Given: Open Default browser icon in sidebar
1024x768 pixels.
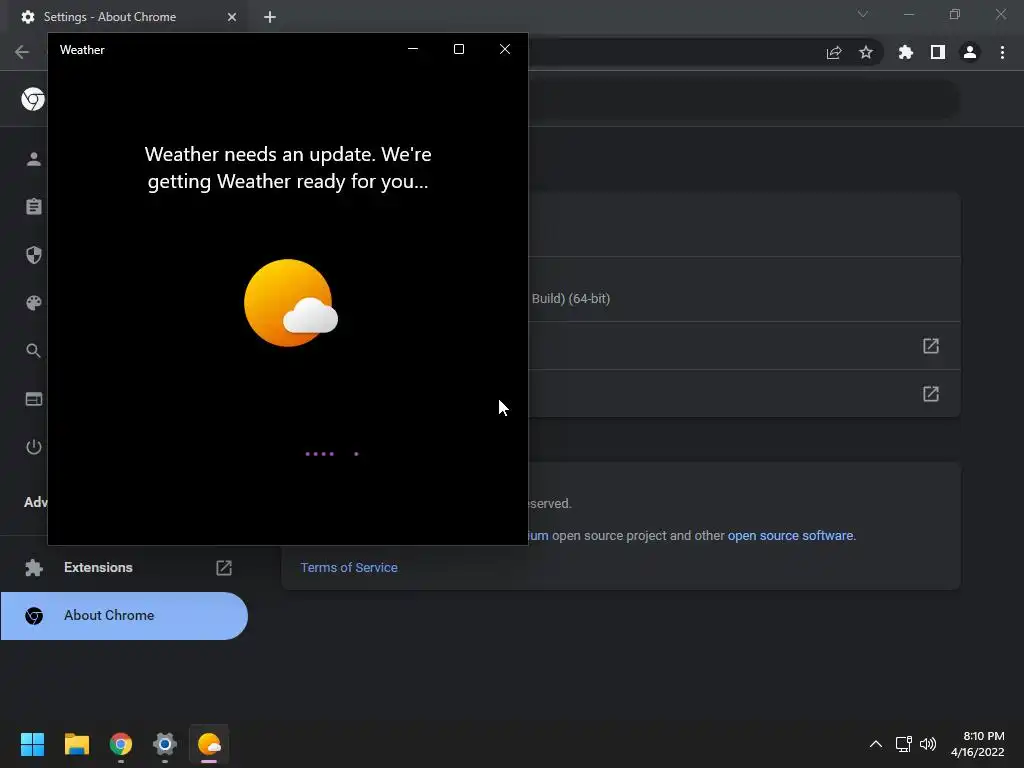Looking at the screenshot, I should pos(34,399).
